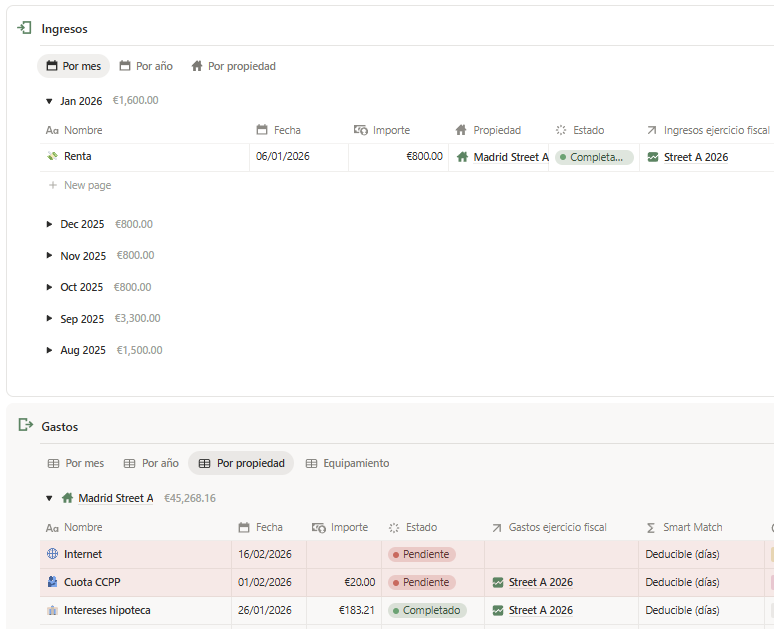Click the globe icon beside Internet
Viewport: 774px width, 629px height.
52,554
